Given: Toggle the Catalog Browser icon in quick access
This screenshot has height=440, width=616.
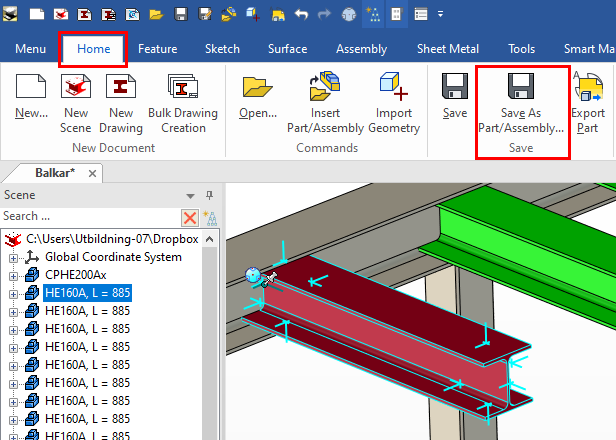Looking at the screenshot, I should tap(396, 14).
